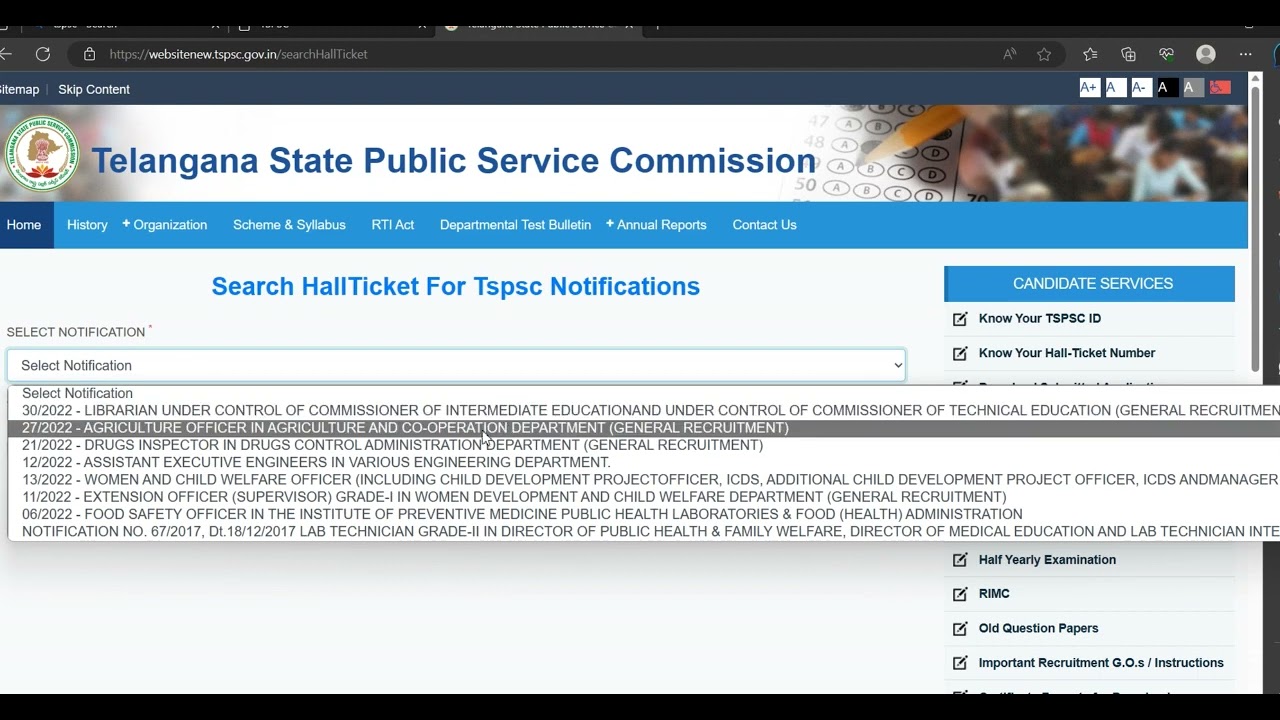Viewport: 1280px width, 720px height.
Task: Click the A- decrease font size icon
Action: (x=1140, y=88)
